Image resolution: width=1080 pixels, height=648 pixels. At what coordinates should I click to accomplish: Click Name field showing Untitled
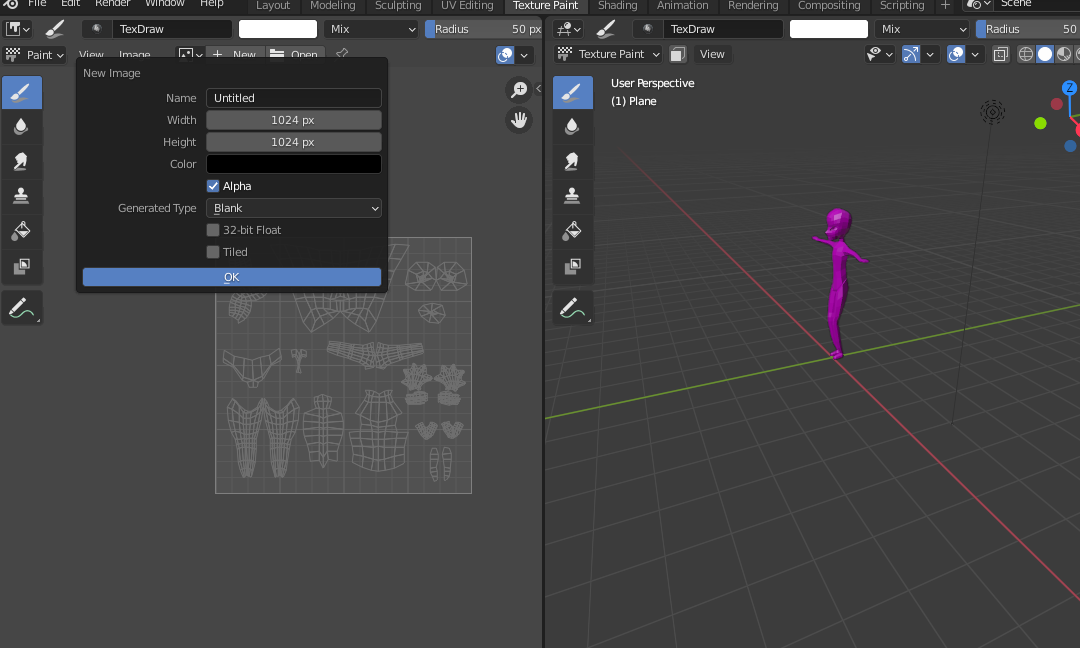point(293,98)
